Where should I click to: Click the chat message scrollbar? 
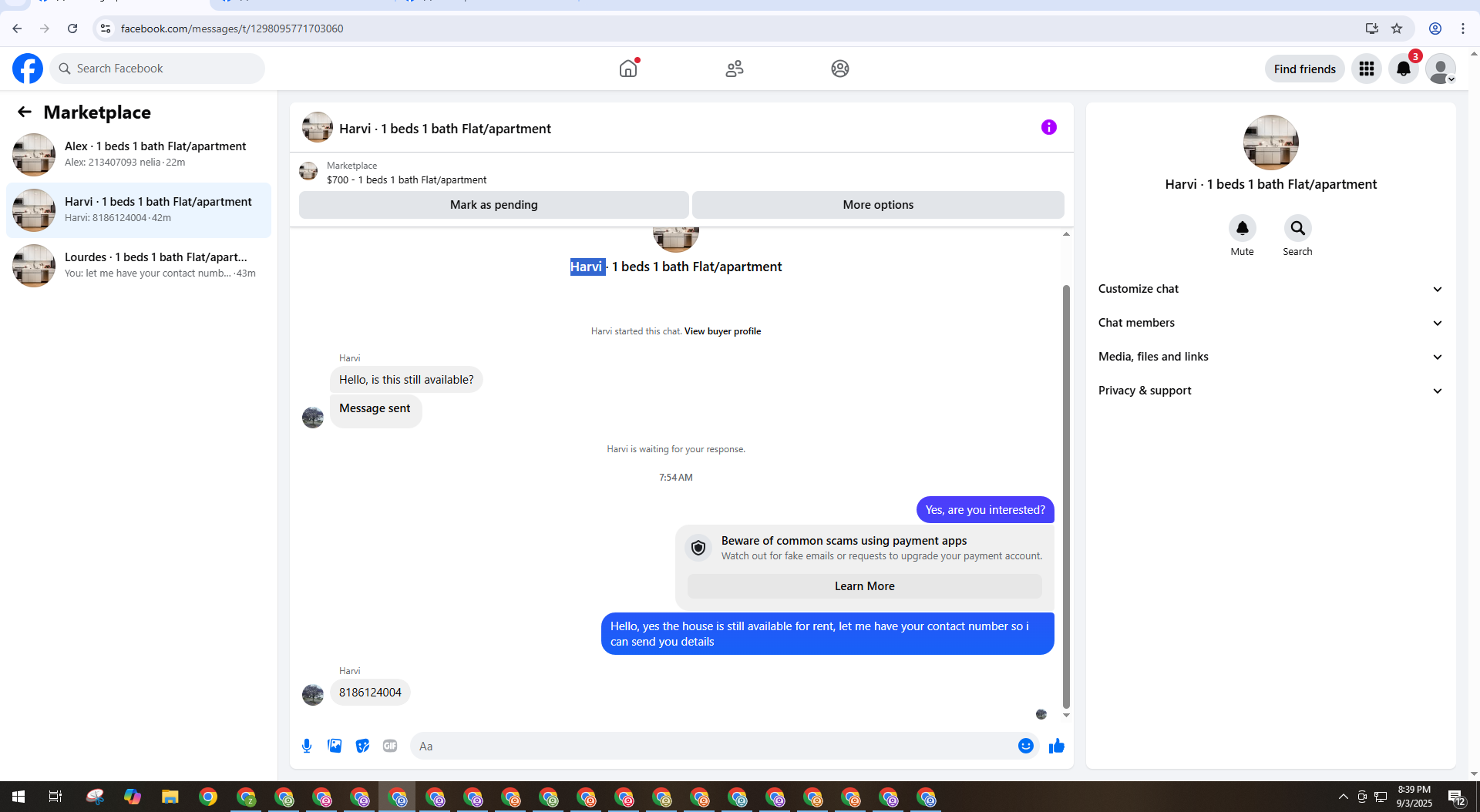click(1066, 496)
